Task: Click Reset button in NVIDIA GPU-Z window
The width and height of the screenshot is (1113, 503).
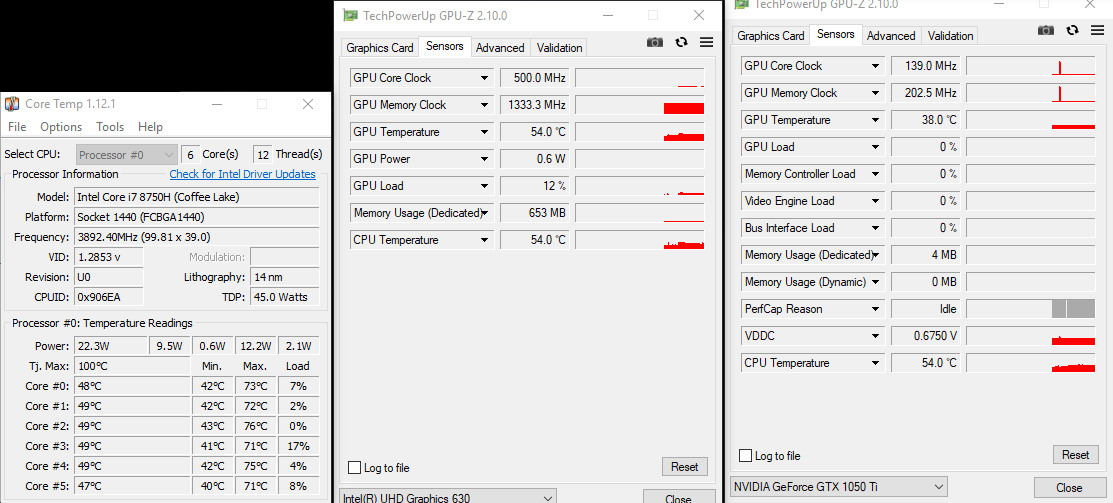Action: pyautogui.click(x=1076, y=455)
